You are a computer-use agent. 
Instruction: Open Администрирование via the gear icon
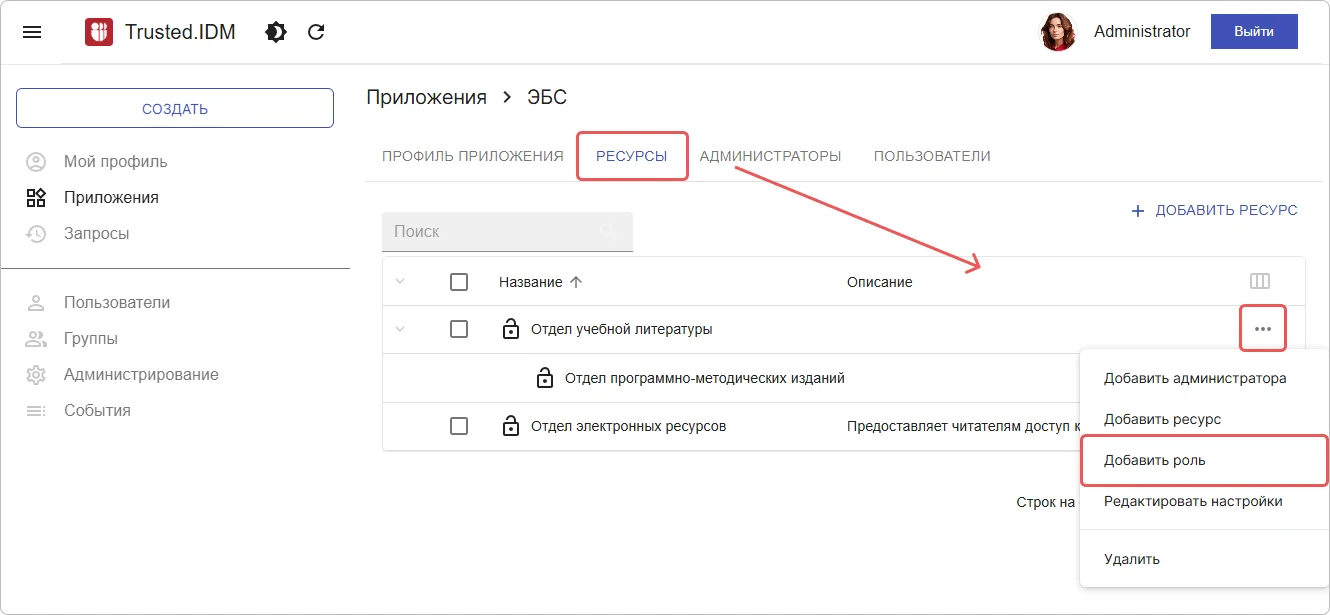pyautogui.click(x=36, y=375)
